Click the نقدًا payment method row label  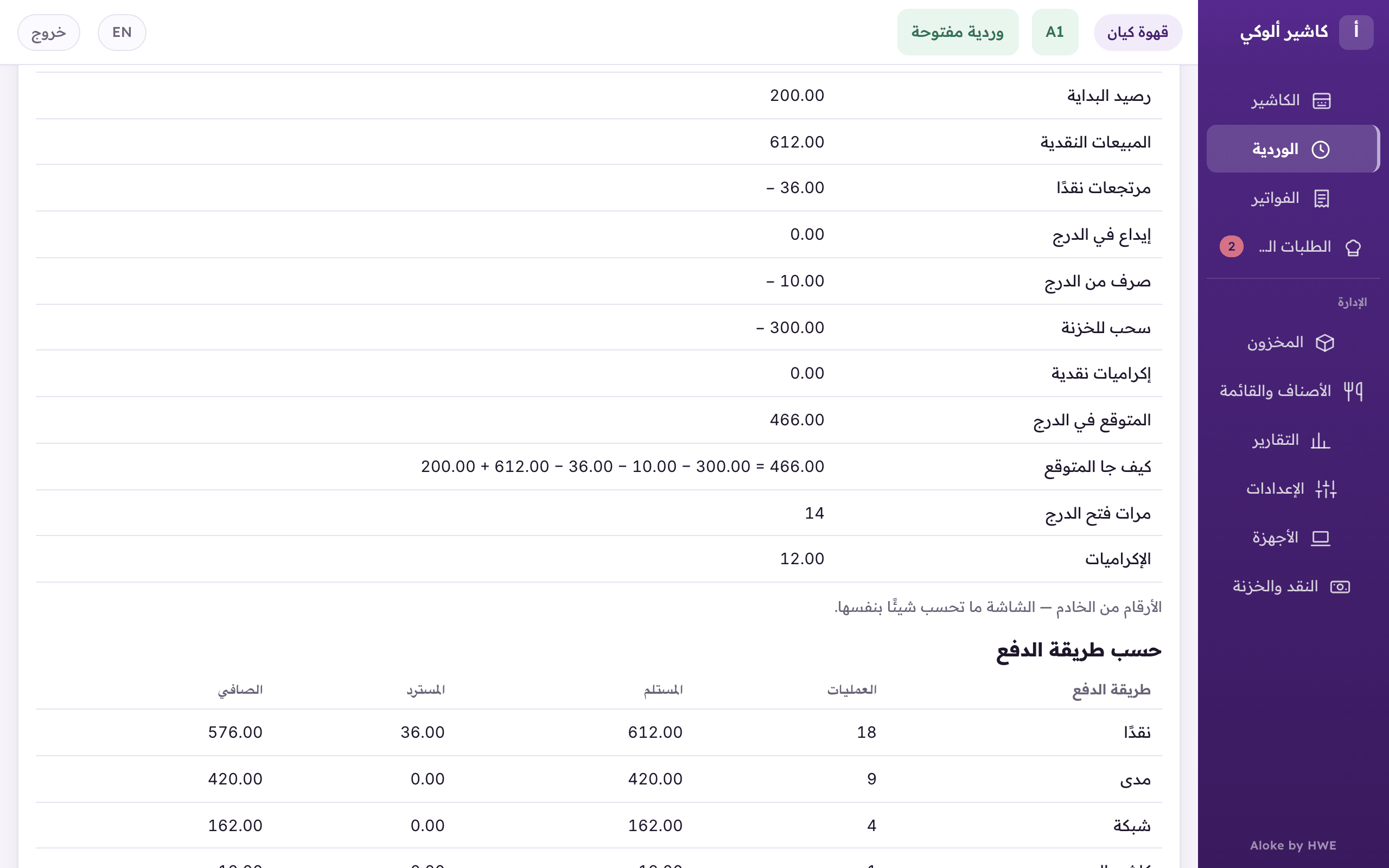[x=1137, y=732]
